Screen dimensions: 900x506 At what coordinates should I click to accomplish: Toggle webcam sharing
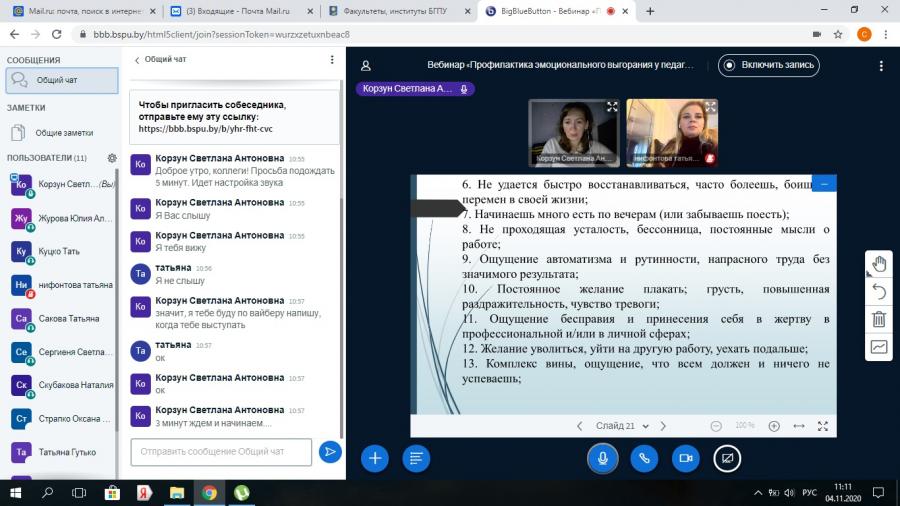point(685,458)
